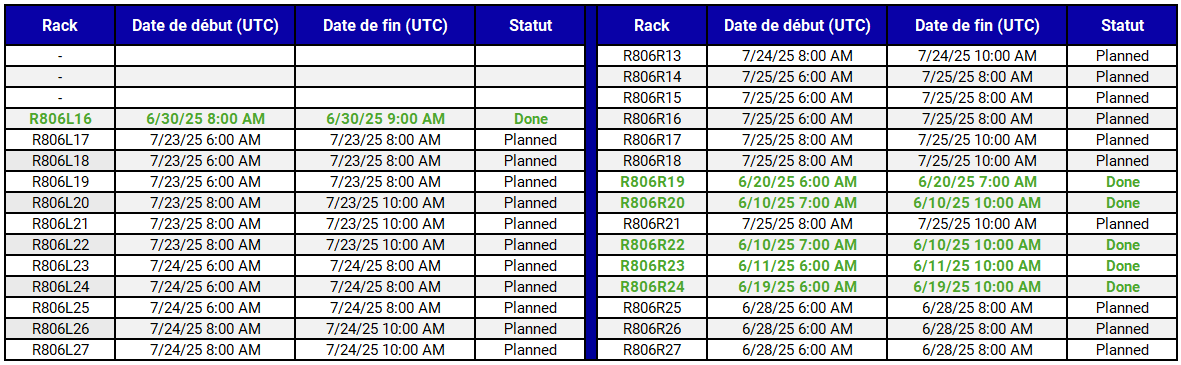The image size is (1181, 365).
Task: Click the R806R21 rack cell
Action: click(652, 224)
